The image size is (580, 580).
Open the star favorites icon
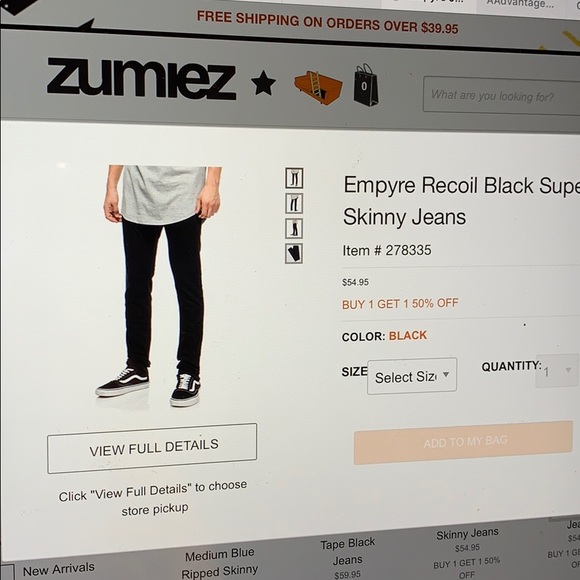pyautogui.click(x=263, y=82)
